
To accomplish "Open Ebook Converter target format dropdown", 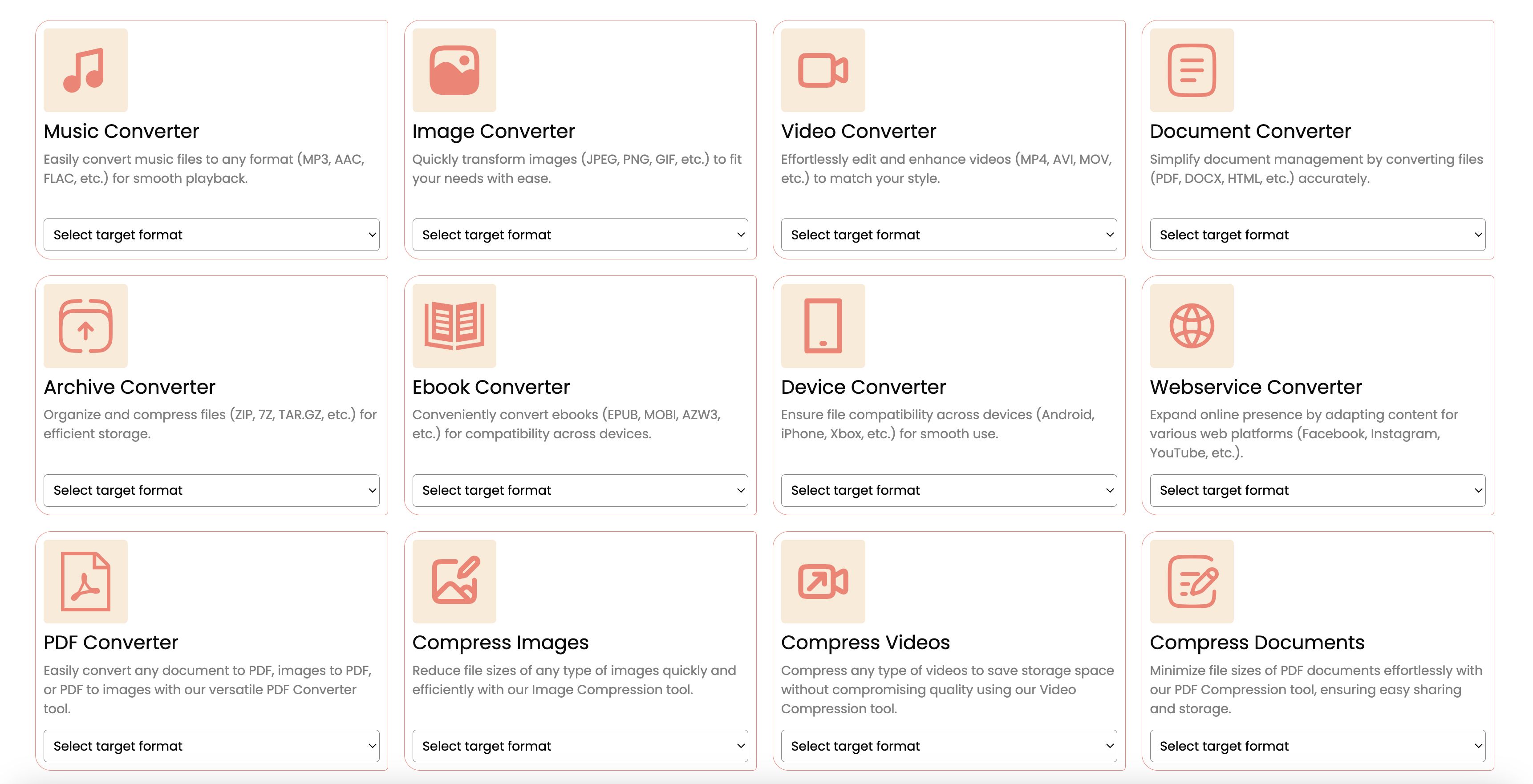I will (580, 490).
